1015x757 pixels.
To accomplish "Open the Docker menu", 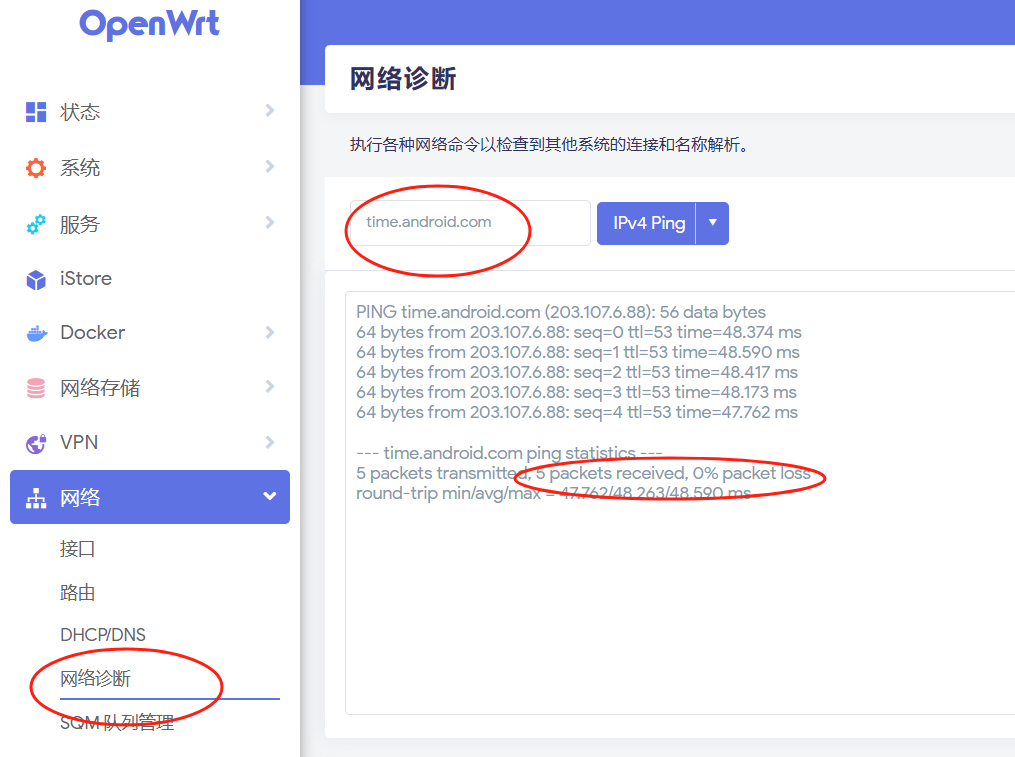I will coord(150,332).
